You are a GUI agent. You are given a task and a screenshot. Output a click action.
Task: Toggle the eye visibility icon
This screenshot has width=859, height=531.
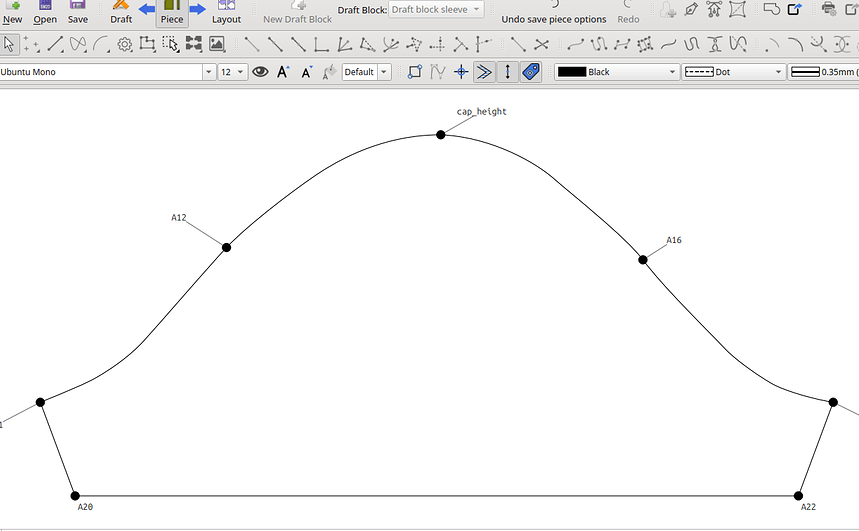coord(260,72)
